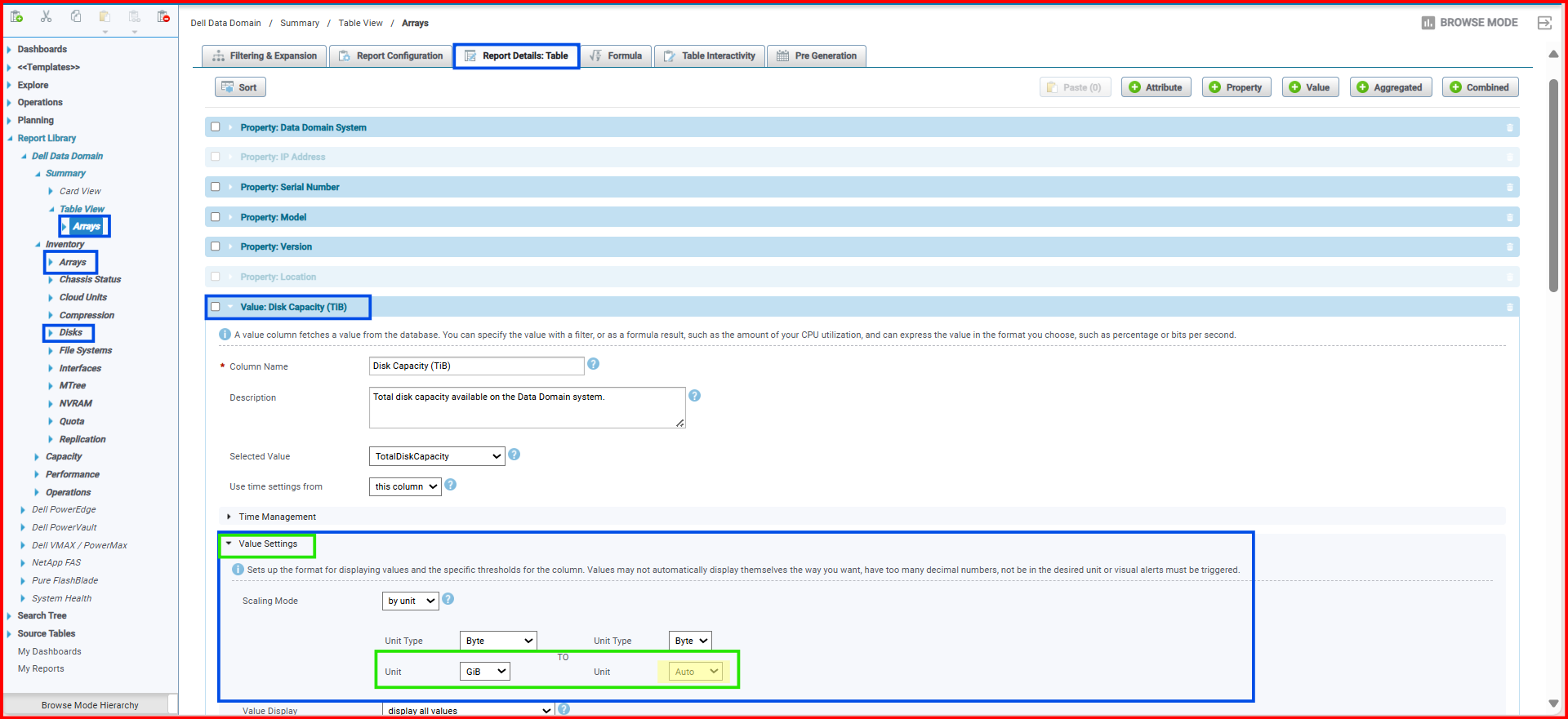Image resolution: width=1568 pixels, height=719 pixels.
Task: Click the clipboard icon with green plus
Action: pyautogui.click(x=16, y=16)
